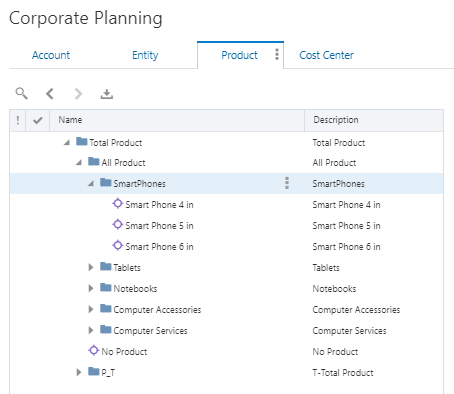
Task: Open the SmartPhones row actions menu dots
Action: tap(287, 183)
